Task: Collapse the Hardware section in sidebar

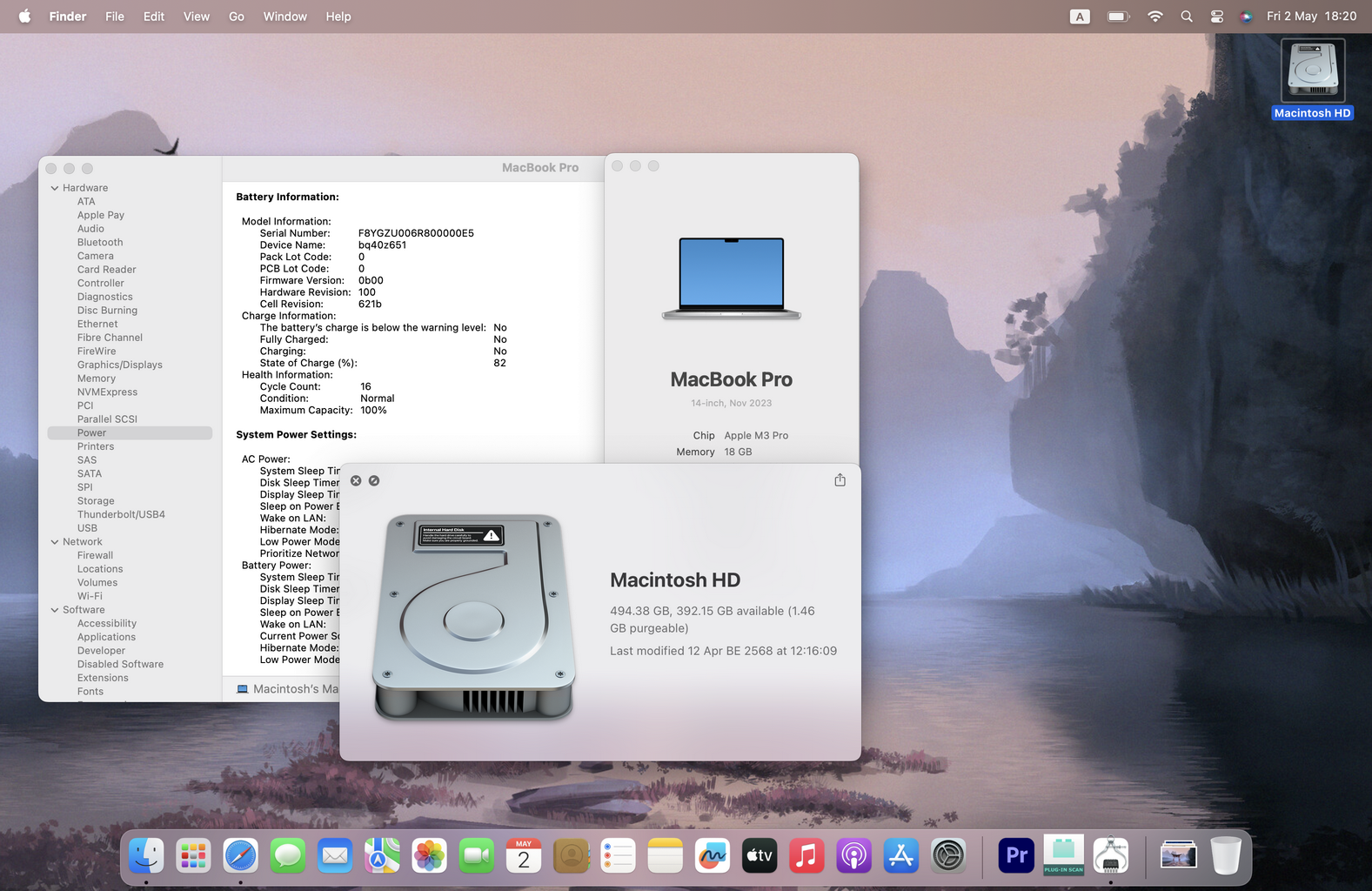Action: tap(55, 188)
